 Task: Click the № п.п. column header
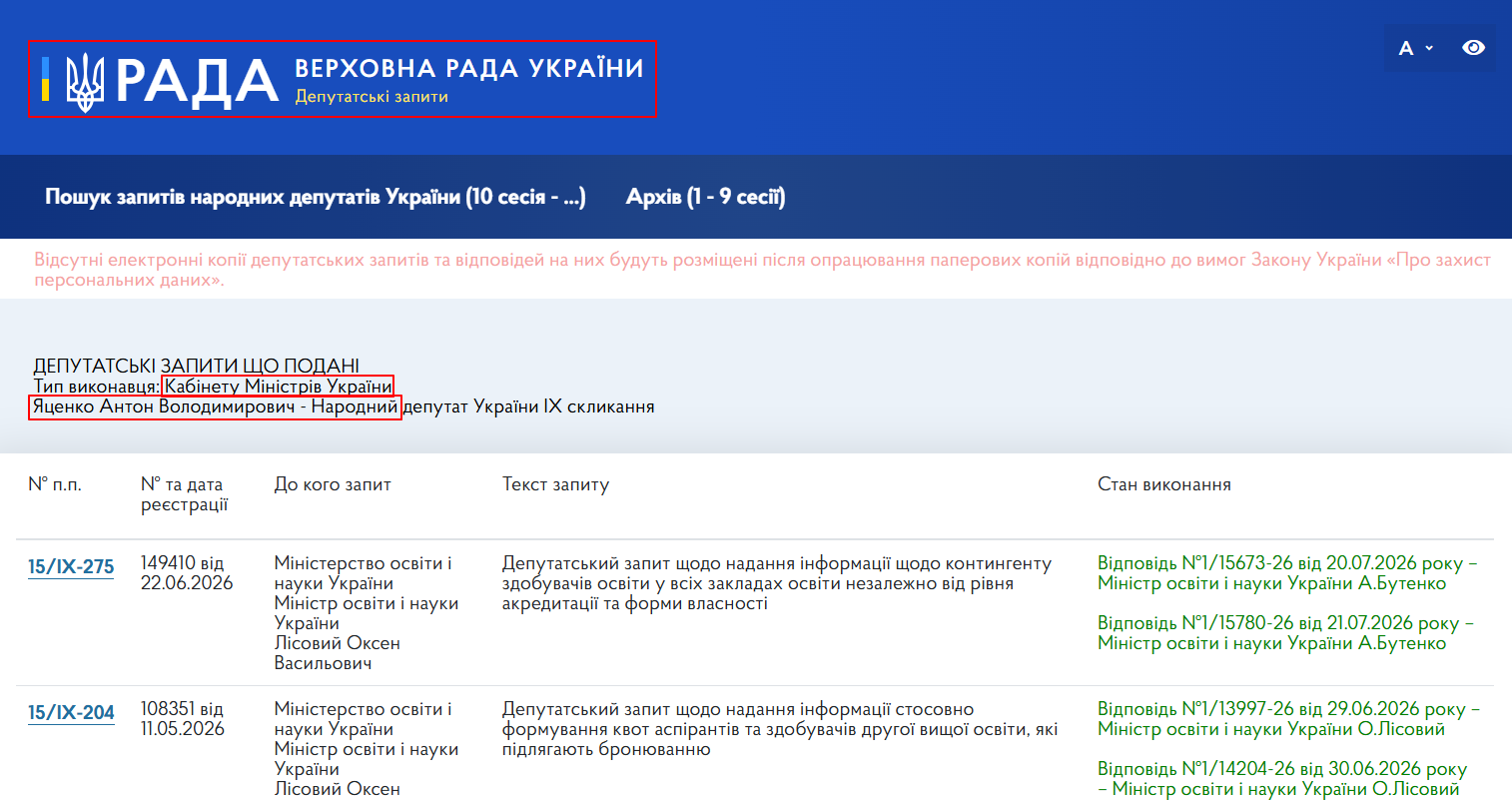[x=55, y=484]
